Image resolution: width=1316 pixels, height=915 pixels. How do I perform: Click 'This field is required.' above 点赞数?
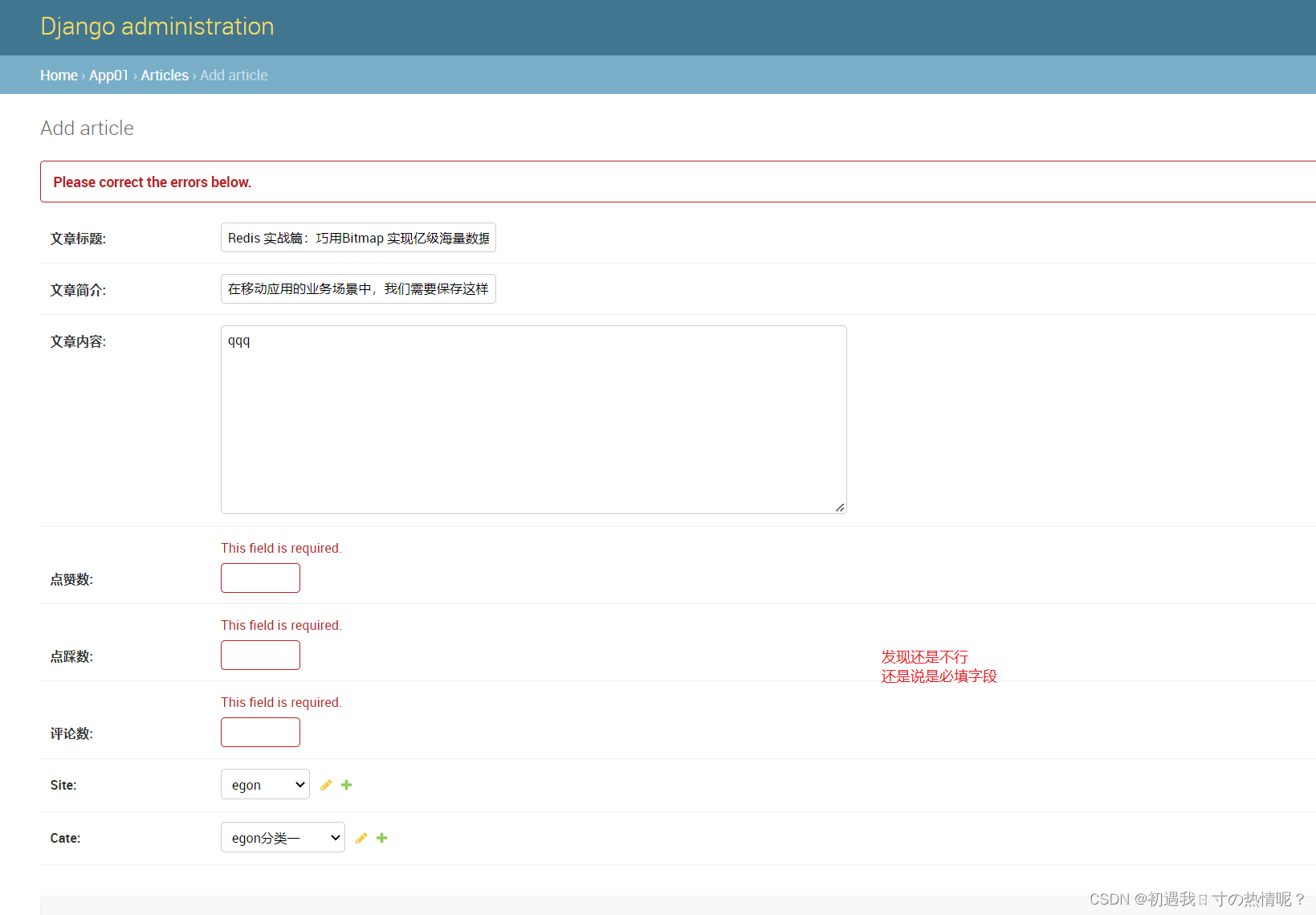pyautogui.click(x=281, y=548)
